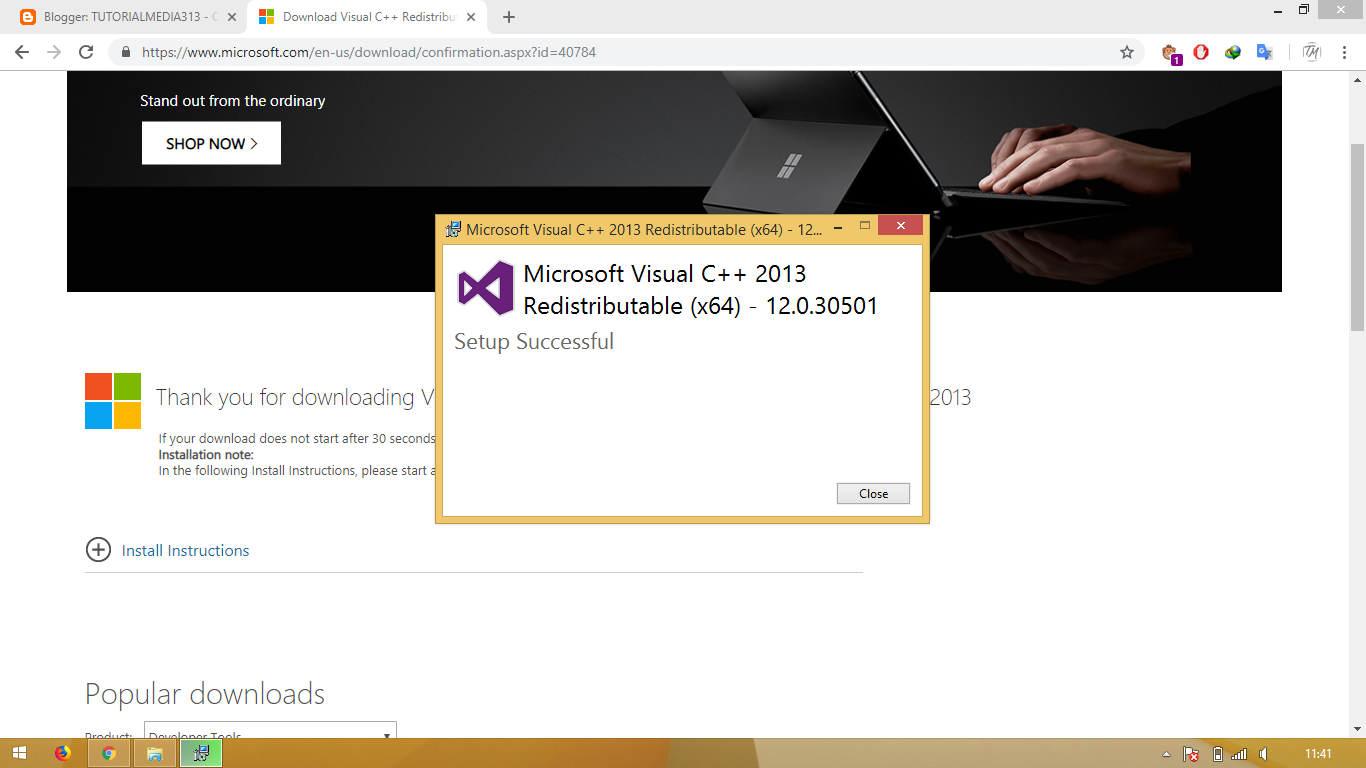1366x768 pixels.
Task: Open the Google Translate extension
Action: click(1265, 52)
